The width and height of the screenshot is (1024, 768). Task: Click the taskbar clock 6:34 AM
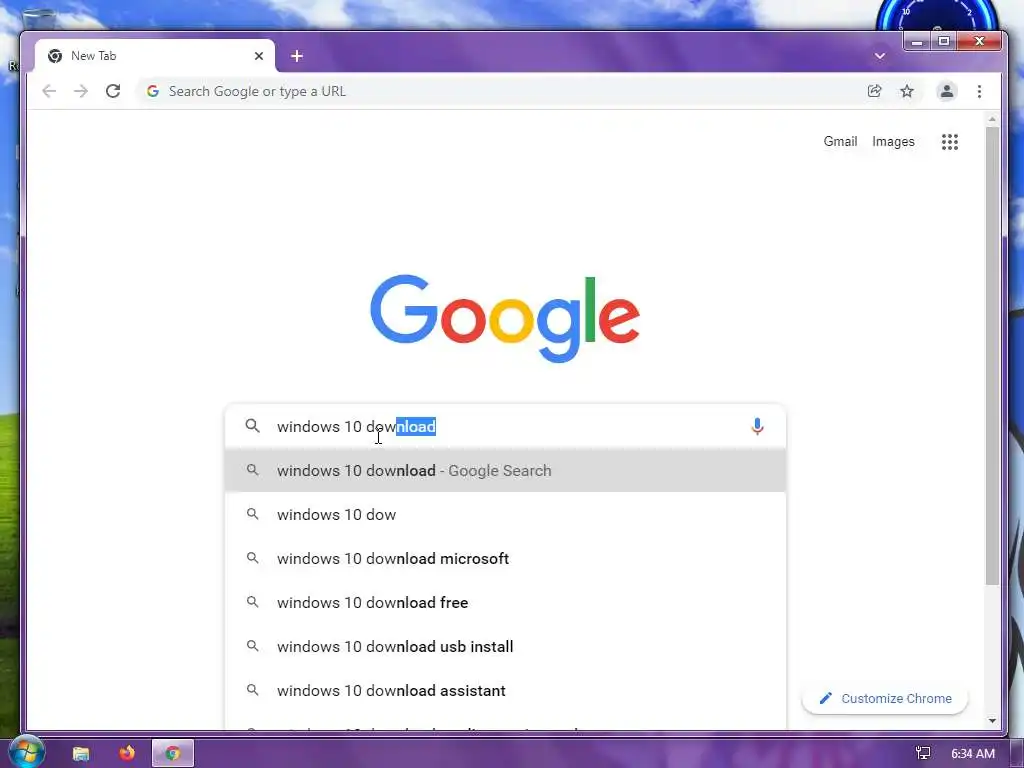pyautogui.click(x=972, y=754)
